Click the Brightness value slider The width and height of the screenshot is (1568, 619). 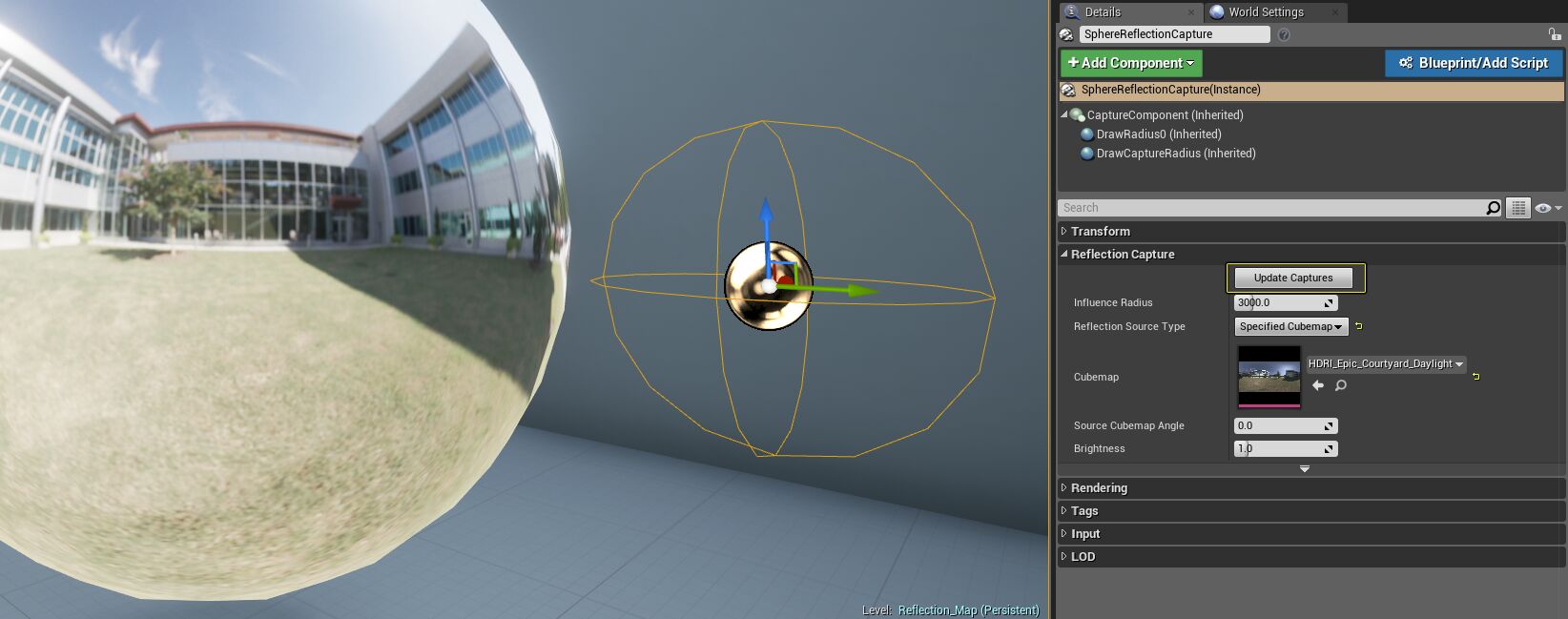click(1286, 449)
